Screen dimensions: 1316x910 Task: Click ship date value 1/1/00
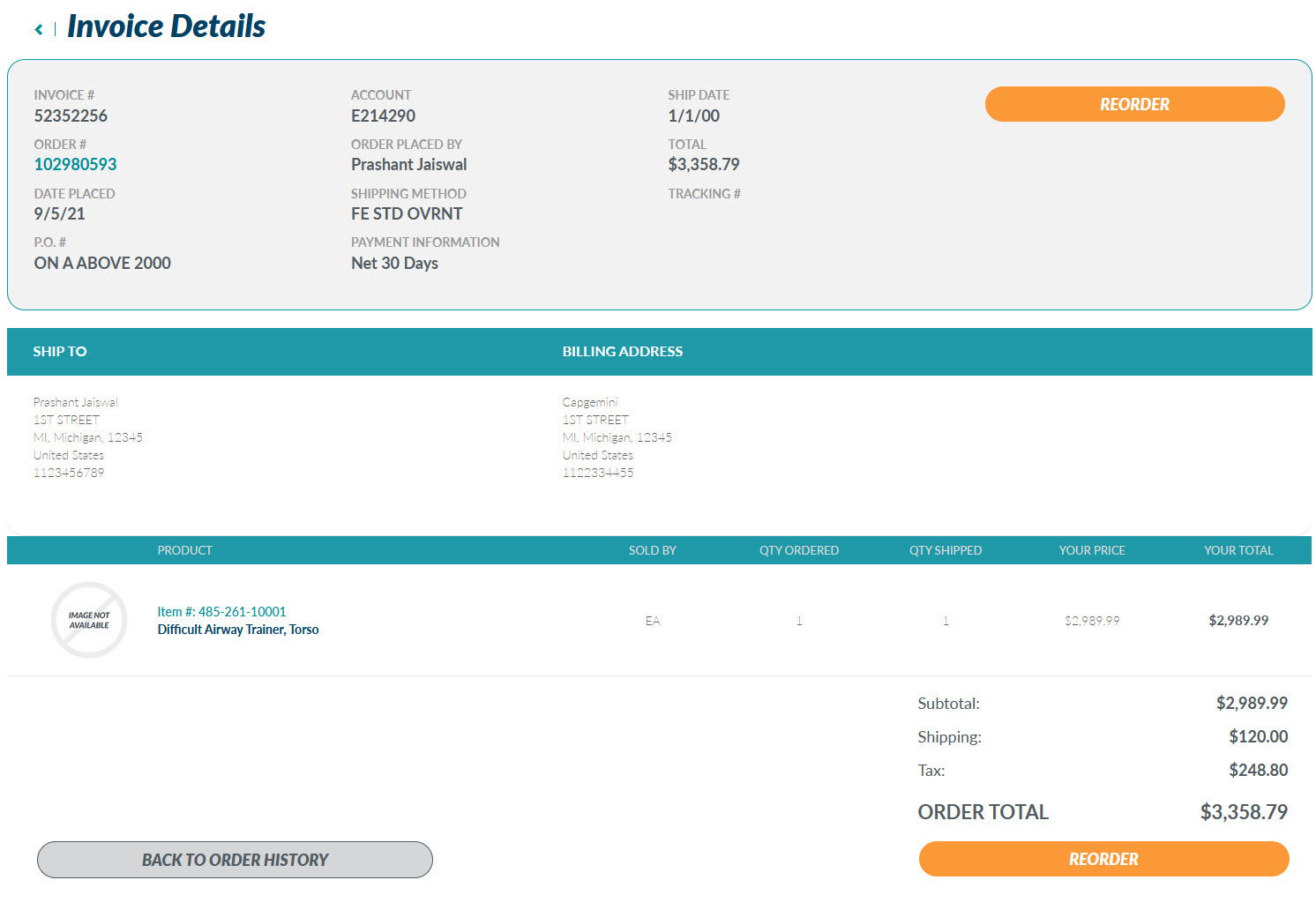click(693, 116)
